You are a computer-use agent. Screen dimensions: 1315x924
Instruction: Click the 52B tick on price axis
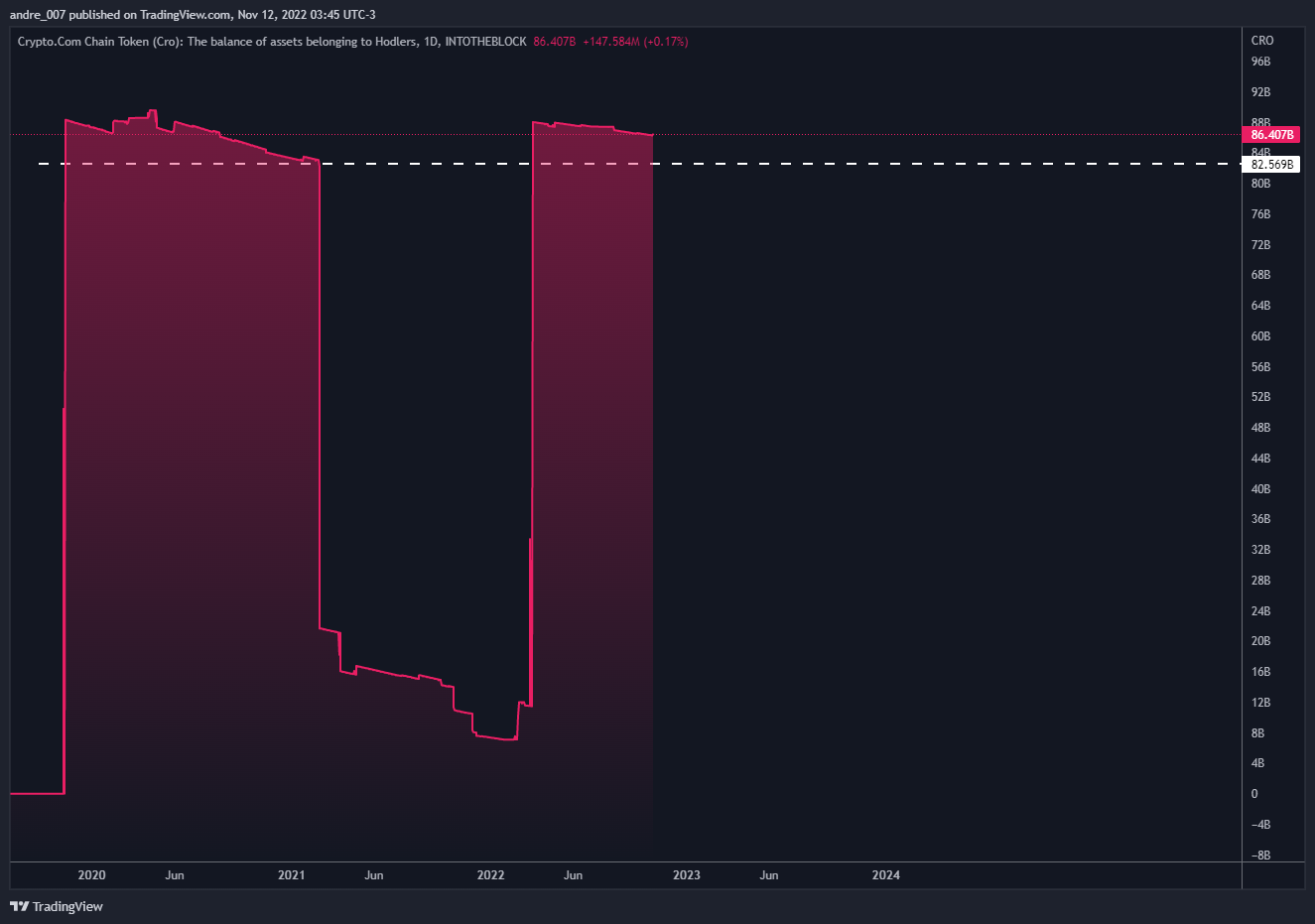click(x=1260, y=397)
